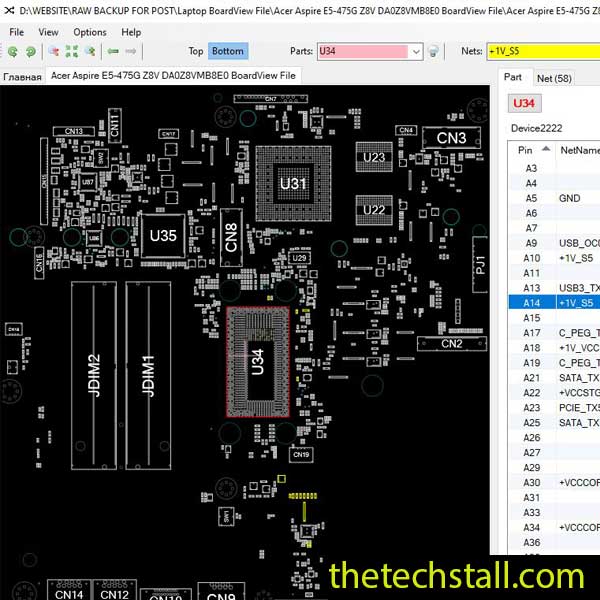Click the CN19 connector
Image resolution: width=600 pixels, height=600 pixels.
click(301, 455)
